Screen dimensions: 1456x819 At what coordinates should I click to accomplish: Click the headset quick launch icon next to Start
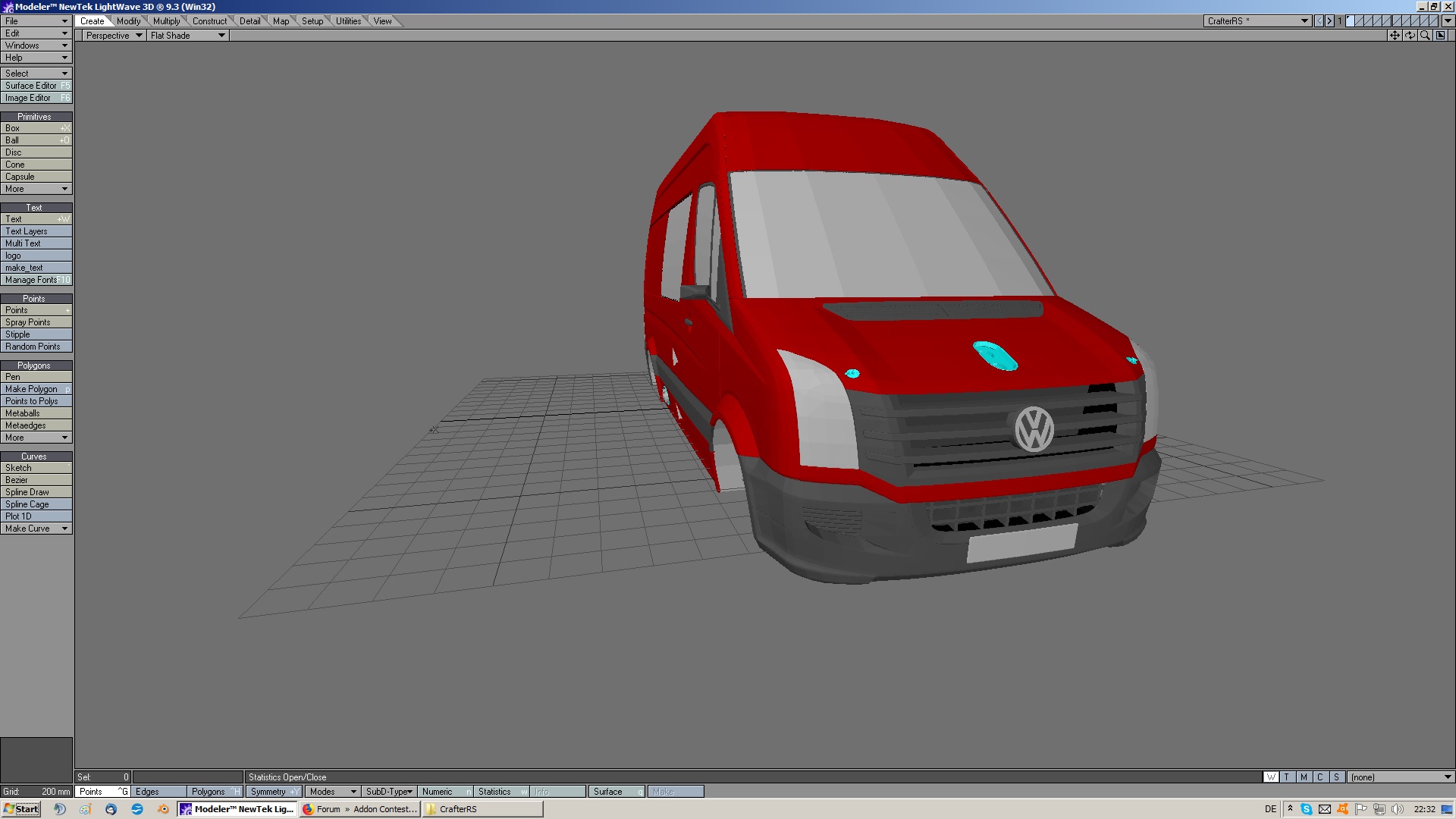59,809
